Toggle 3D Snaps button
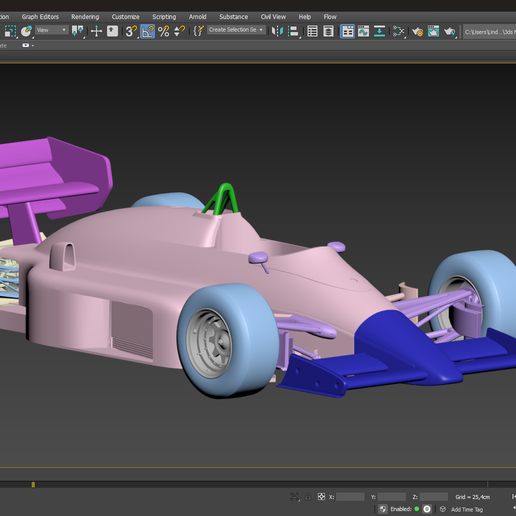 [x=131, y=31]
